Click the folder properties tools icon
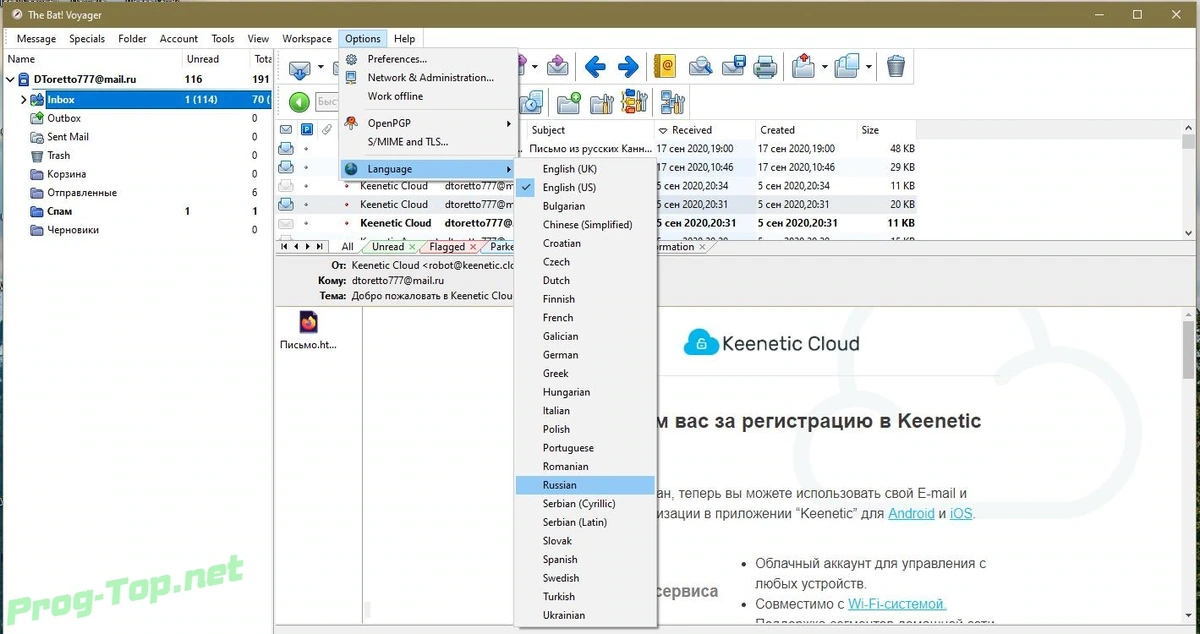This screenshot has height=634, width=1200. pos(601,102)
